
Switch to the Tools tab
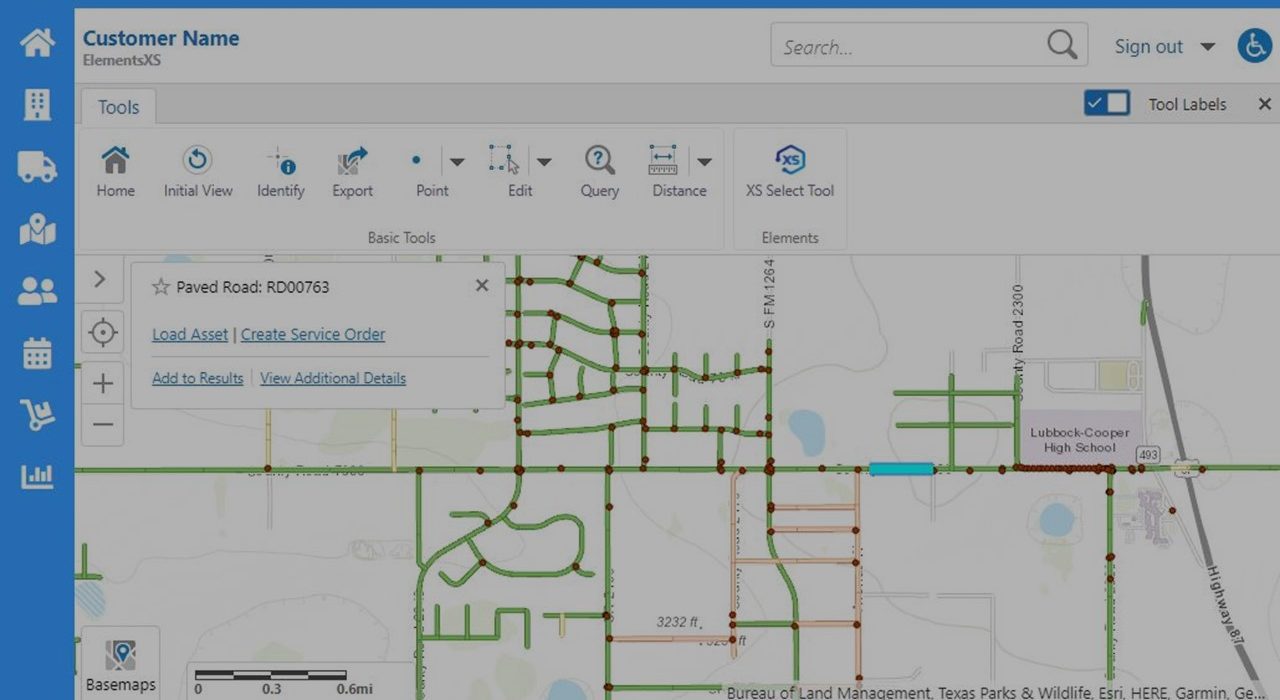[118, 106]
